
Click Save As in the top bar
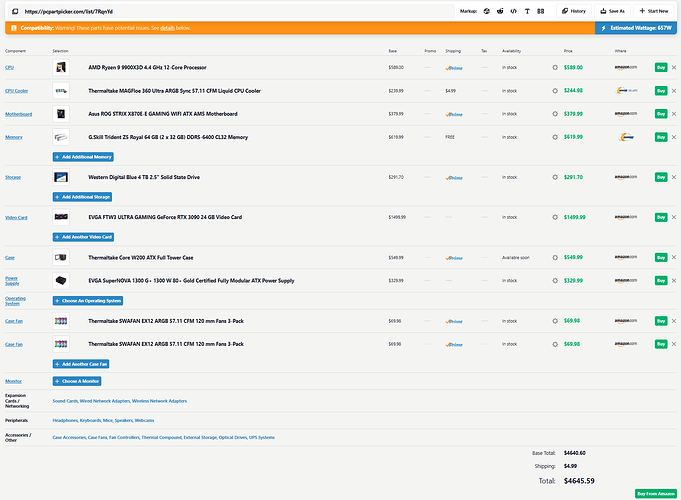pos(611,10)
